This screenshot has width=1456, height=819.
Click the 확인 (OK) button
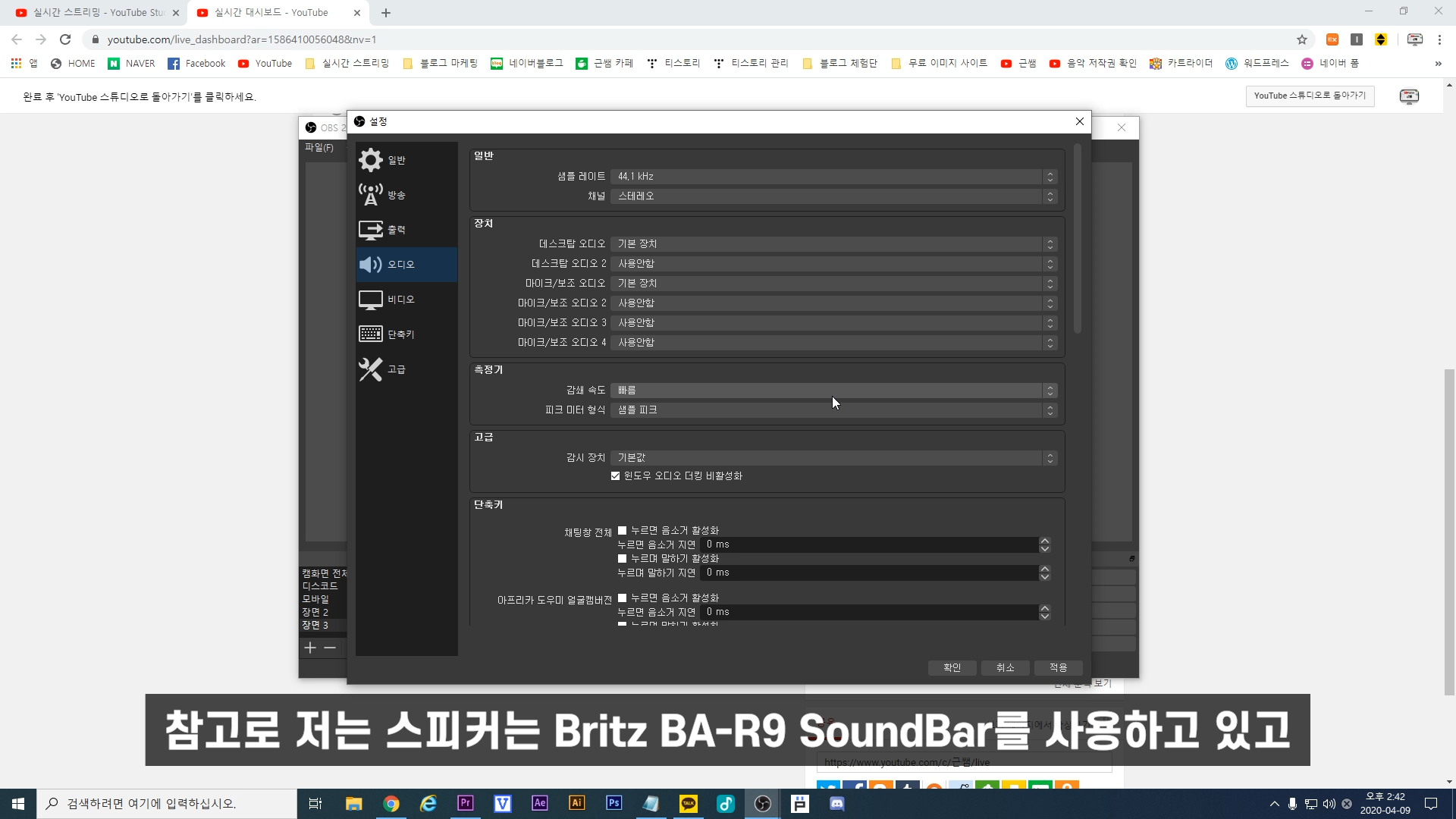click(x=952, y=667)
